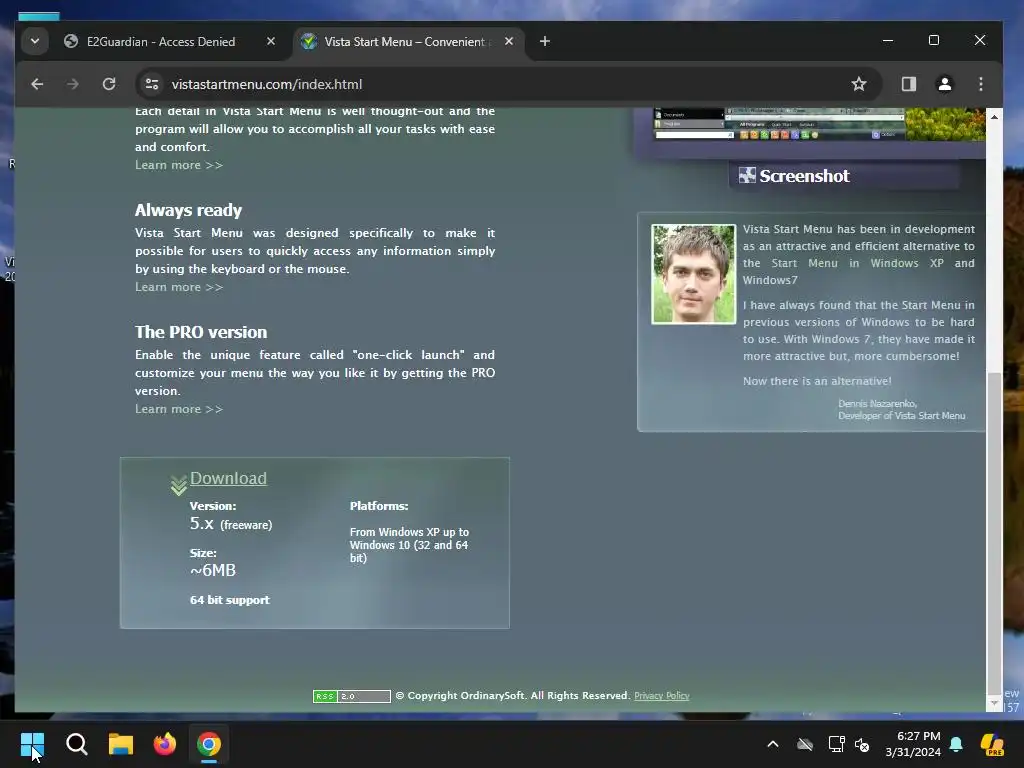
Task: Open Learn more above Always ready heading
Action: (x=179, y=165)
